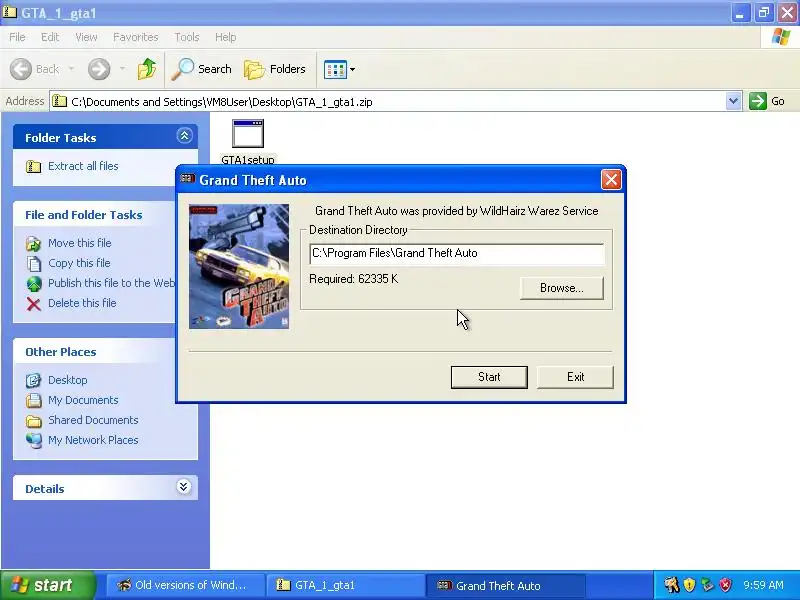Image resolution: width=800 pixels, height=600 pixels.
Task: Expand the address bar dropdown arrow
Action: (733, 101)
